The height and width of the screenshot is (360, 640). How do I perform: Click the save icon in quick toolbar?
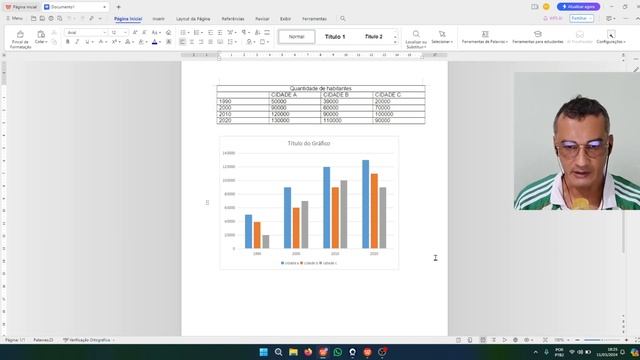[x=42, y=18]
